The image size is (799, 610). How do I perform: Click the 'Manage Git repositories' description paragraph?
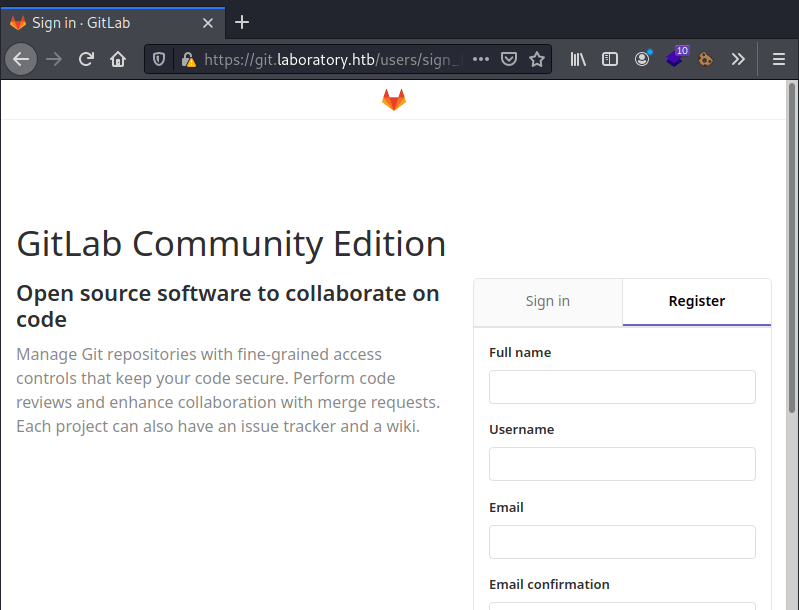tap(228, 390)
